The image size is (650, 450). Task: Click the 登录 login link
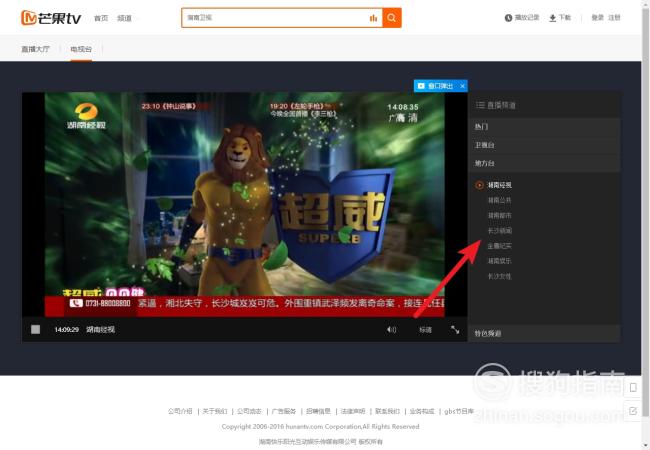tap(597, 17)
